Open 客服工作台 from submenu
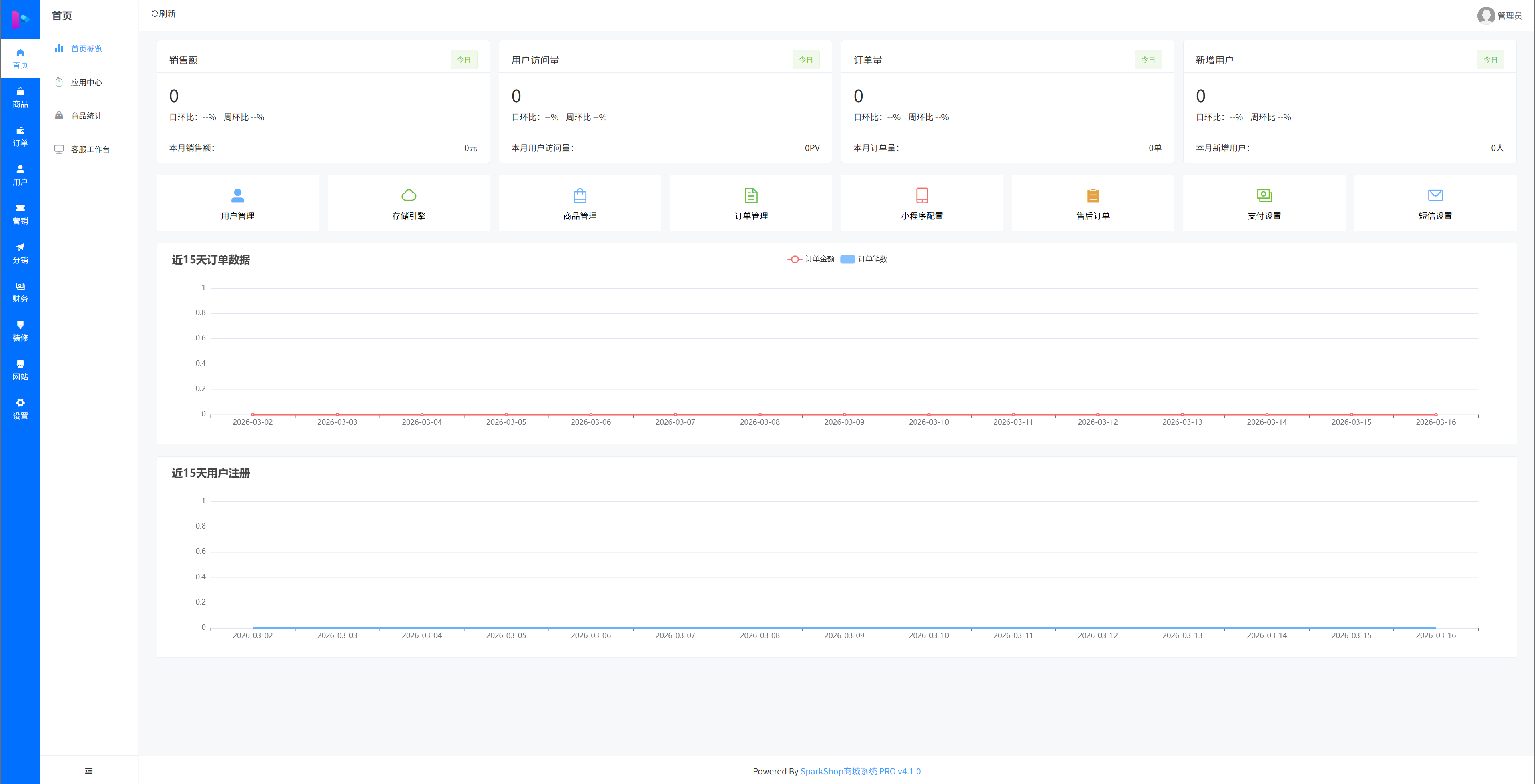1535x784 pixels. point(90,149)
